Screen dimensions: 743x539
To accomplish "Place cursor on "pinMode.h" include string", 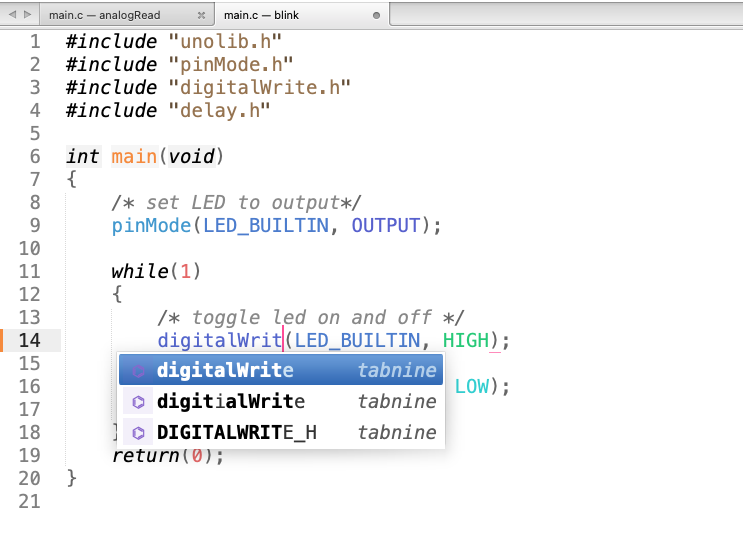I will (231, 64).
